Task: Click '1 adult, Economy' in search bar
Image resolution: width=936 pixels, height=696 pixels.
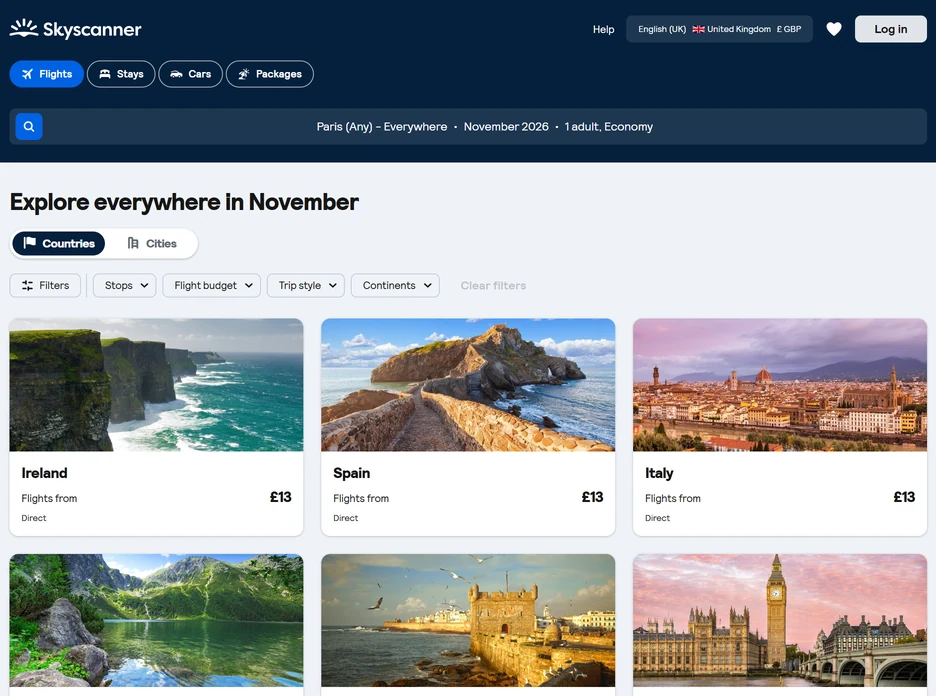Action: point(609,127)
